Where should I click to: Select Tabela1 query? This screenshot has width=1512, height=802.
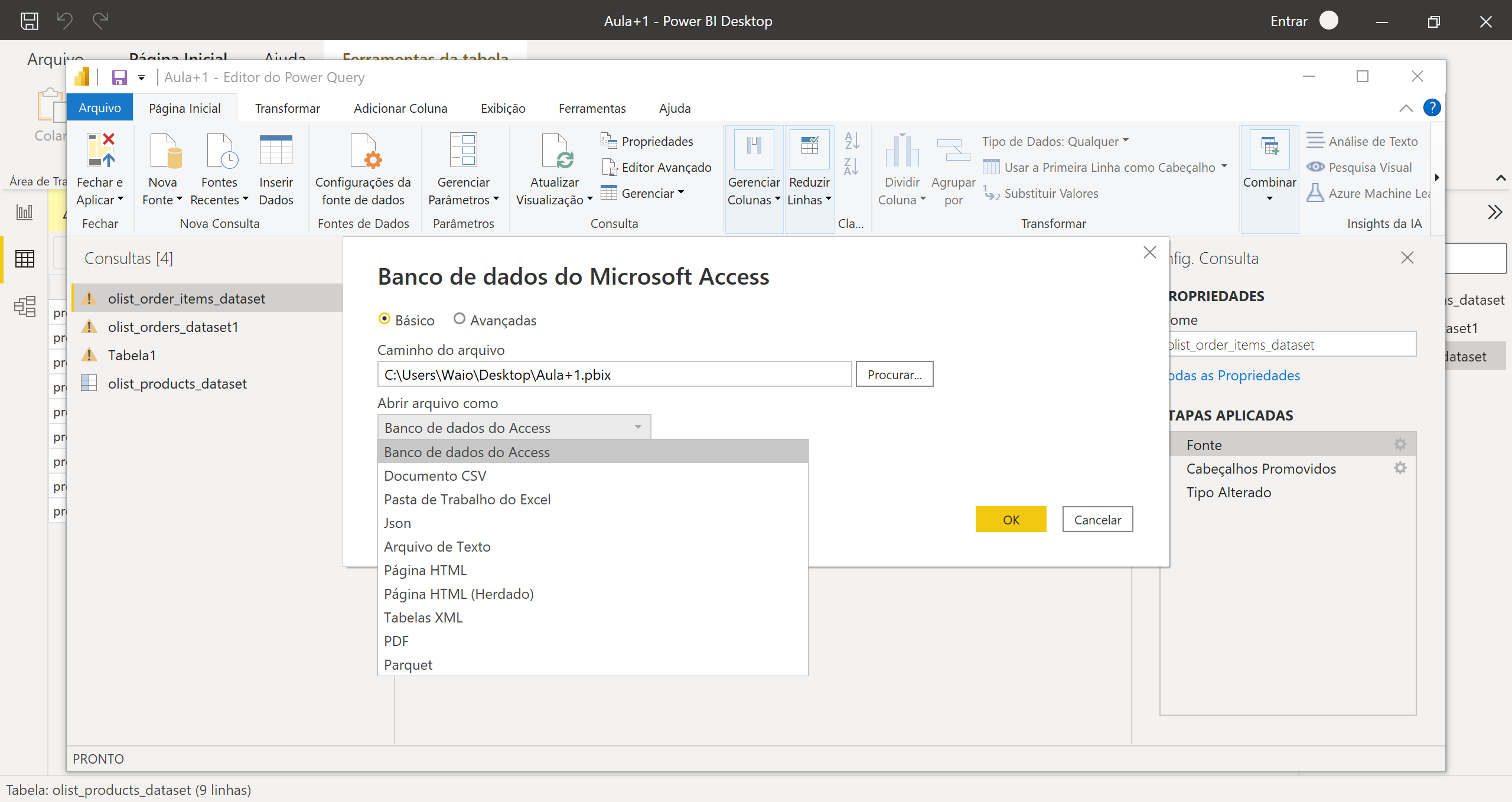(207, 355)
